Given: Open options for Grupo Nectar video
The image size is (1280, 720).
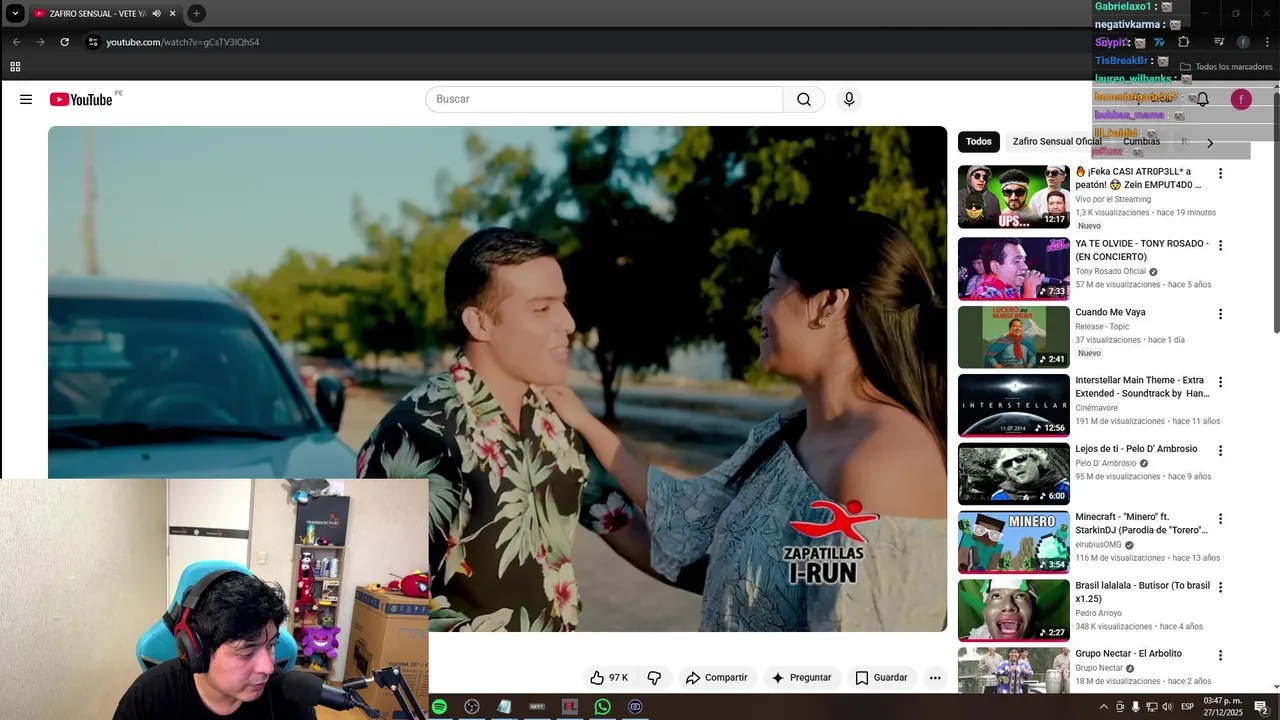Looking at the screenshot, I should [1220, 656].
